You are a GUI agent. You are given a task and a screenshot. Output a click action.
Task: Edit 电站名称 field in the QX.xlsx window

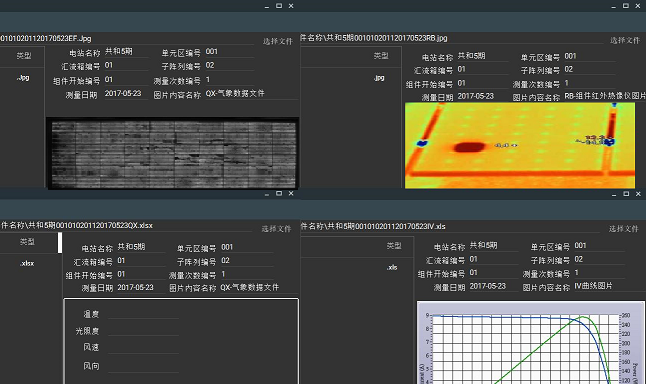coord(141,247)
